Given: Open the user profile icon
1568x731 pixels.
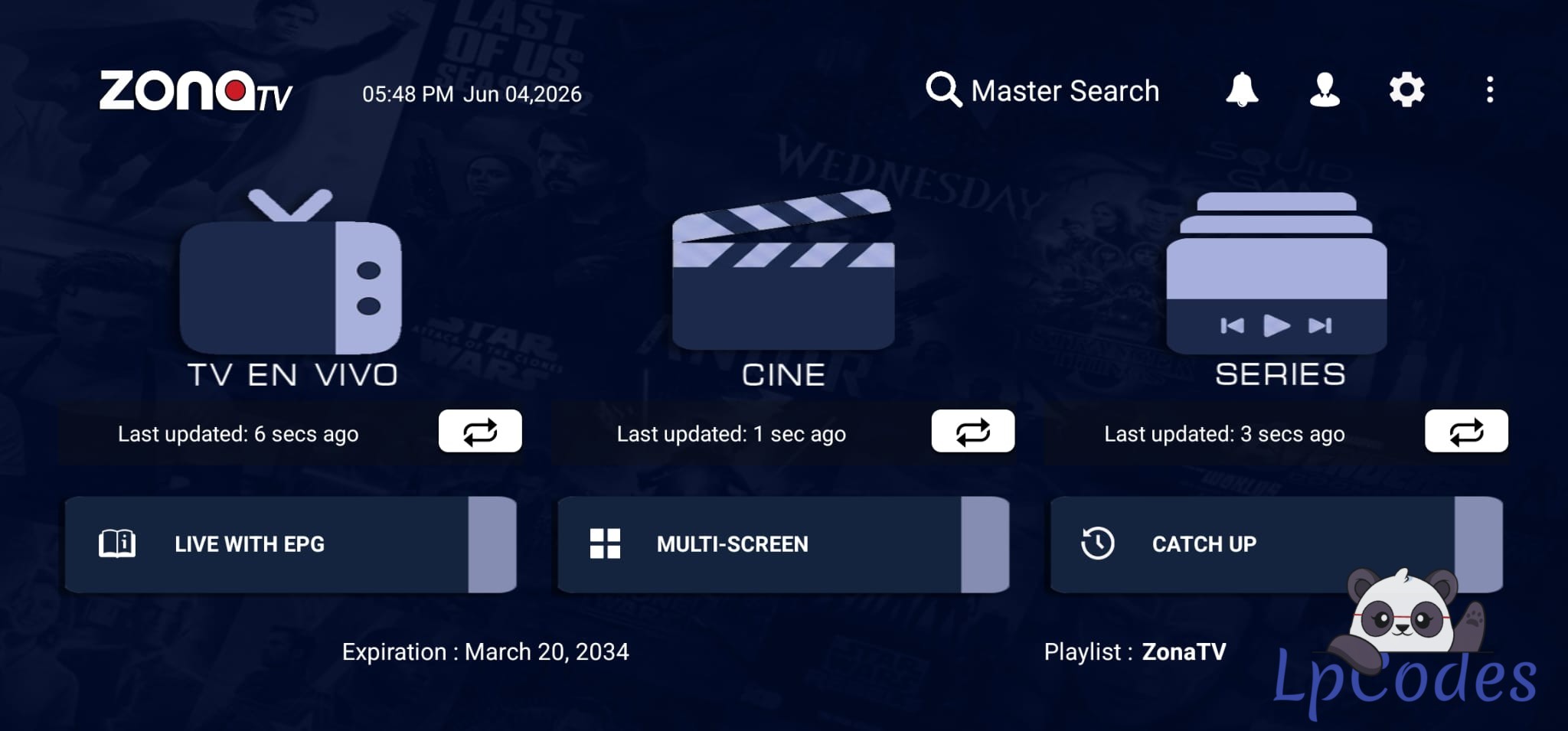Looking at the screenshot, I should click(1325, 90).
